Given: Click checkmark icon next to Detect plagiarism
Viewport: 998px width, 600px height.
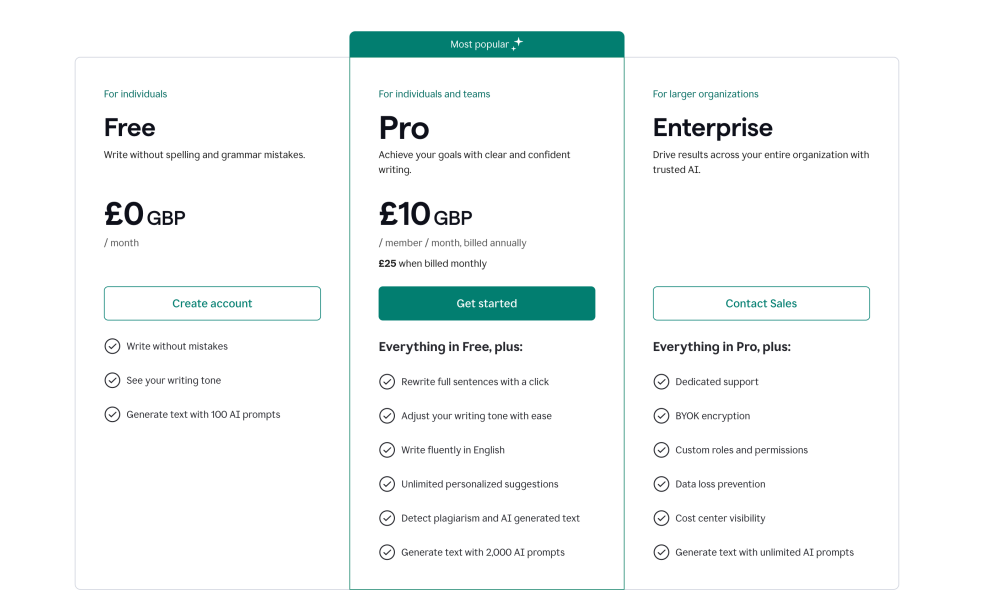Looking at the screenshot, I should (x=387, y=518).
